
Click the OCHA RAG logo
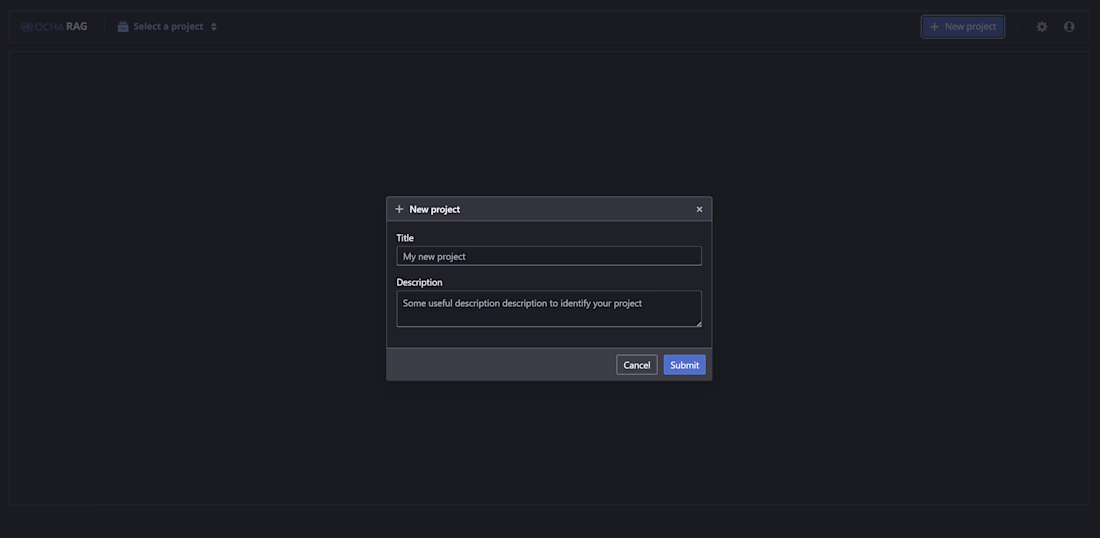pos(54,27)
